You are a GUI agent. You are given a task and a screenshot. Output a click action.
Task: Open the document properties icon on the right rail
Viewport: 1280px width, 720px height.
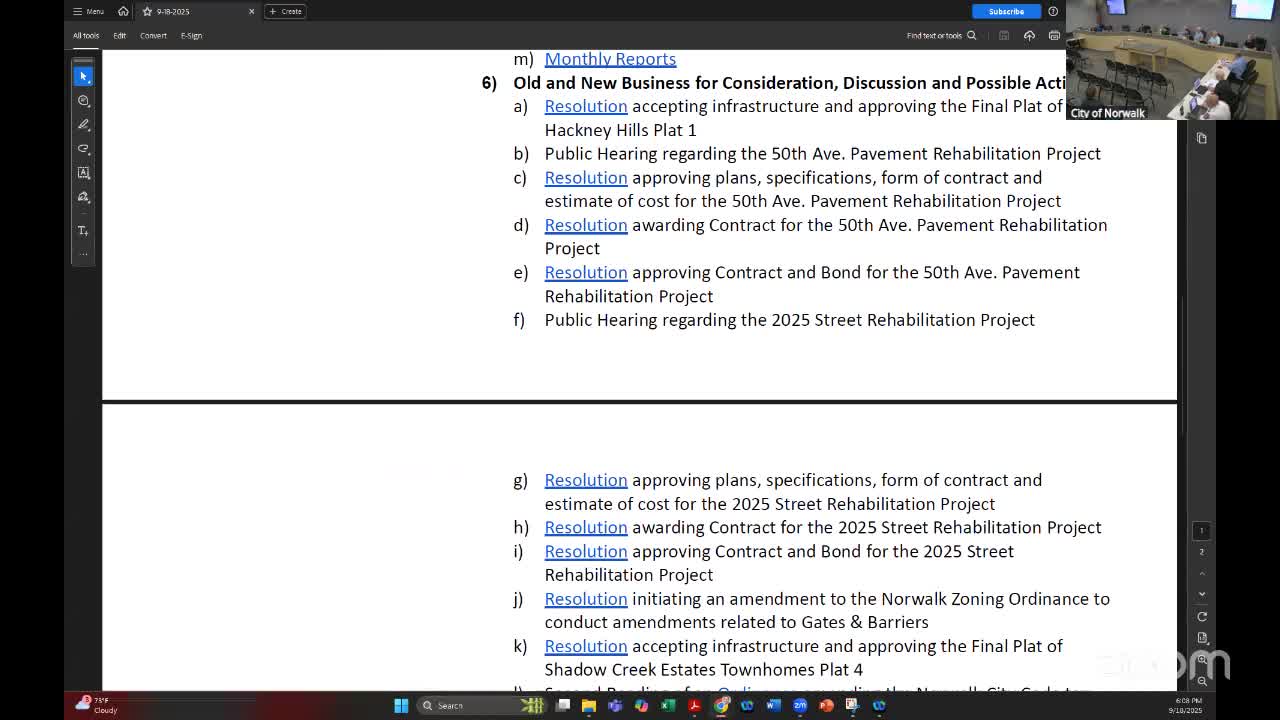coord(1202,637)
